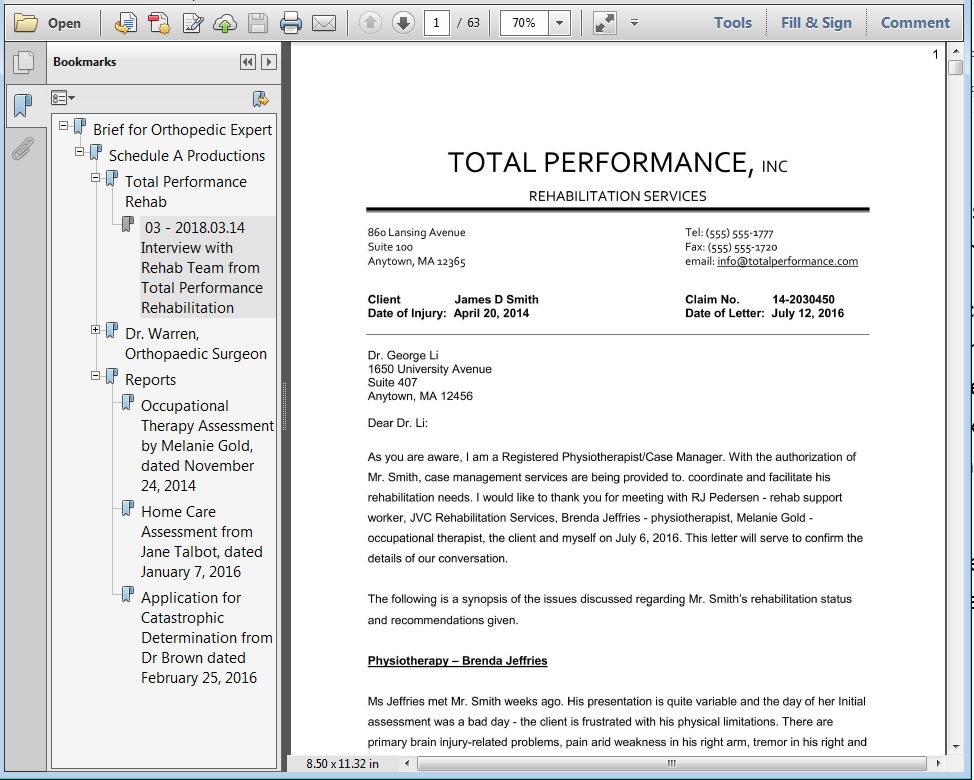Viewport: 974px width, 780px height.
Task: Open the edit text pencil-and-page icon
Action: tap(193, 24)
